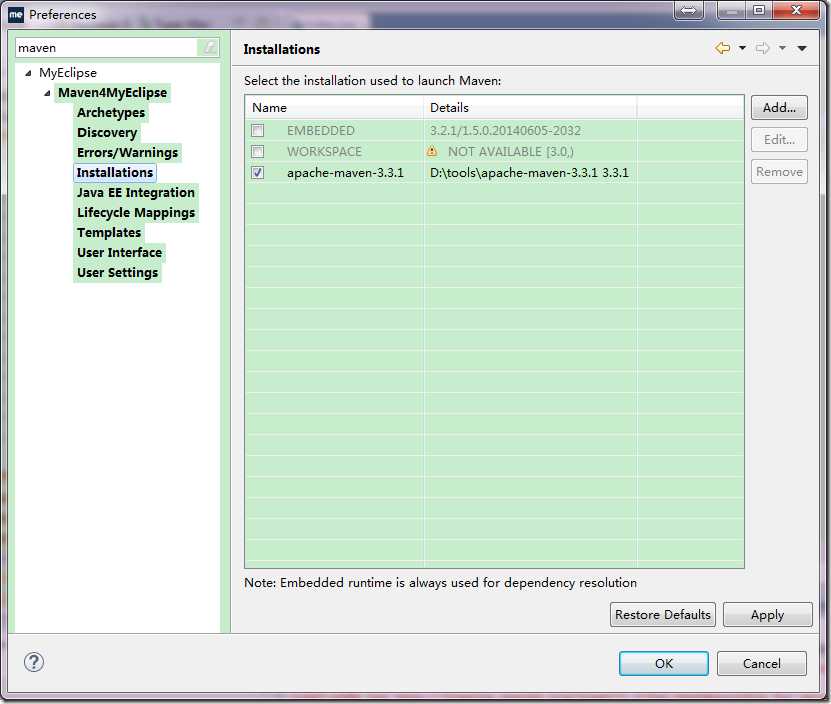Screen dimensions: 831x704
Task: Select the EMBEDDED row name
Action: [x=321, y=130]
